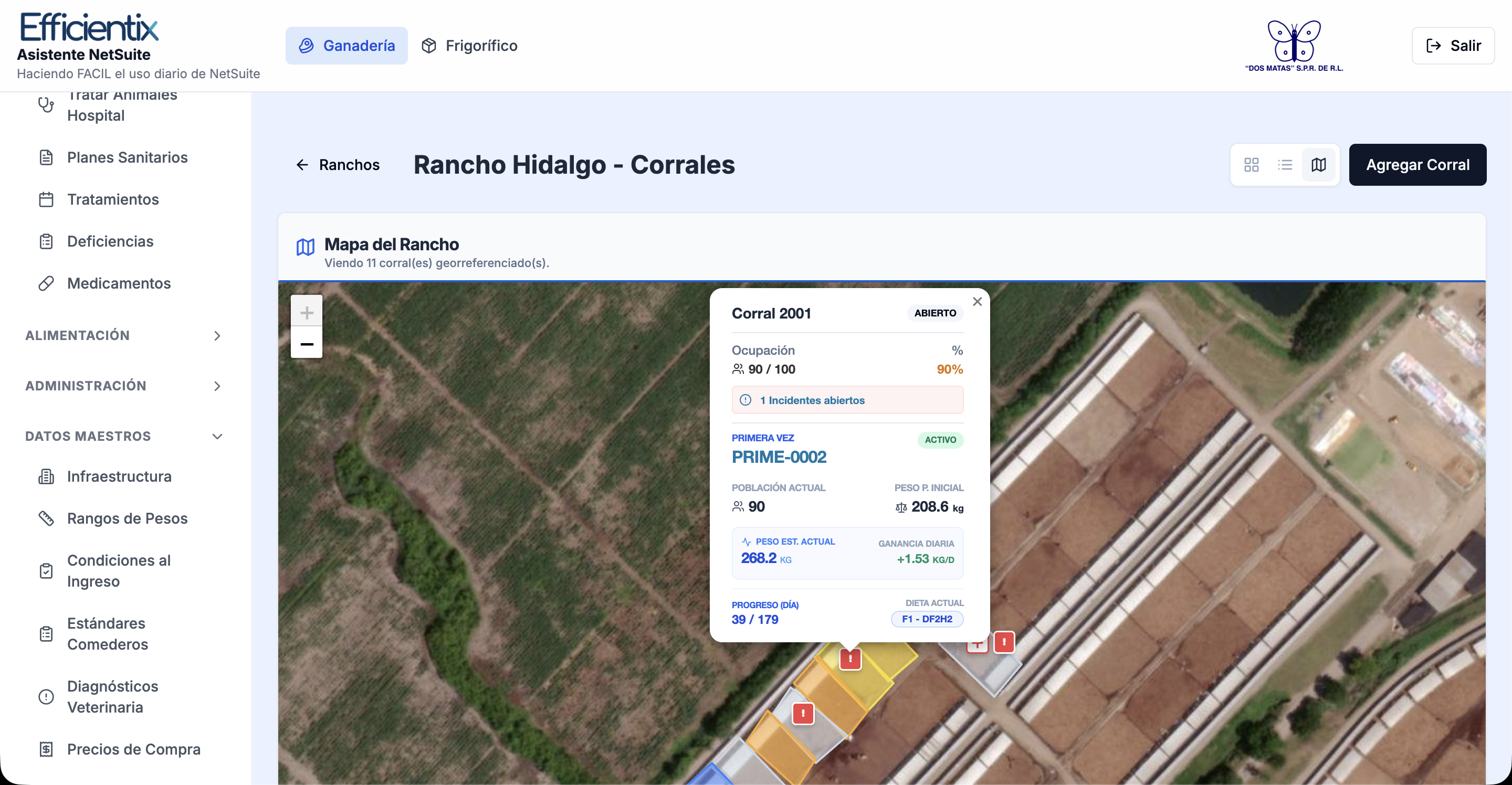Click the Agregar Corral button

coord(1417,165)
